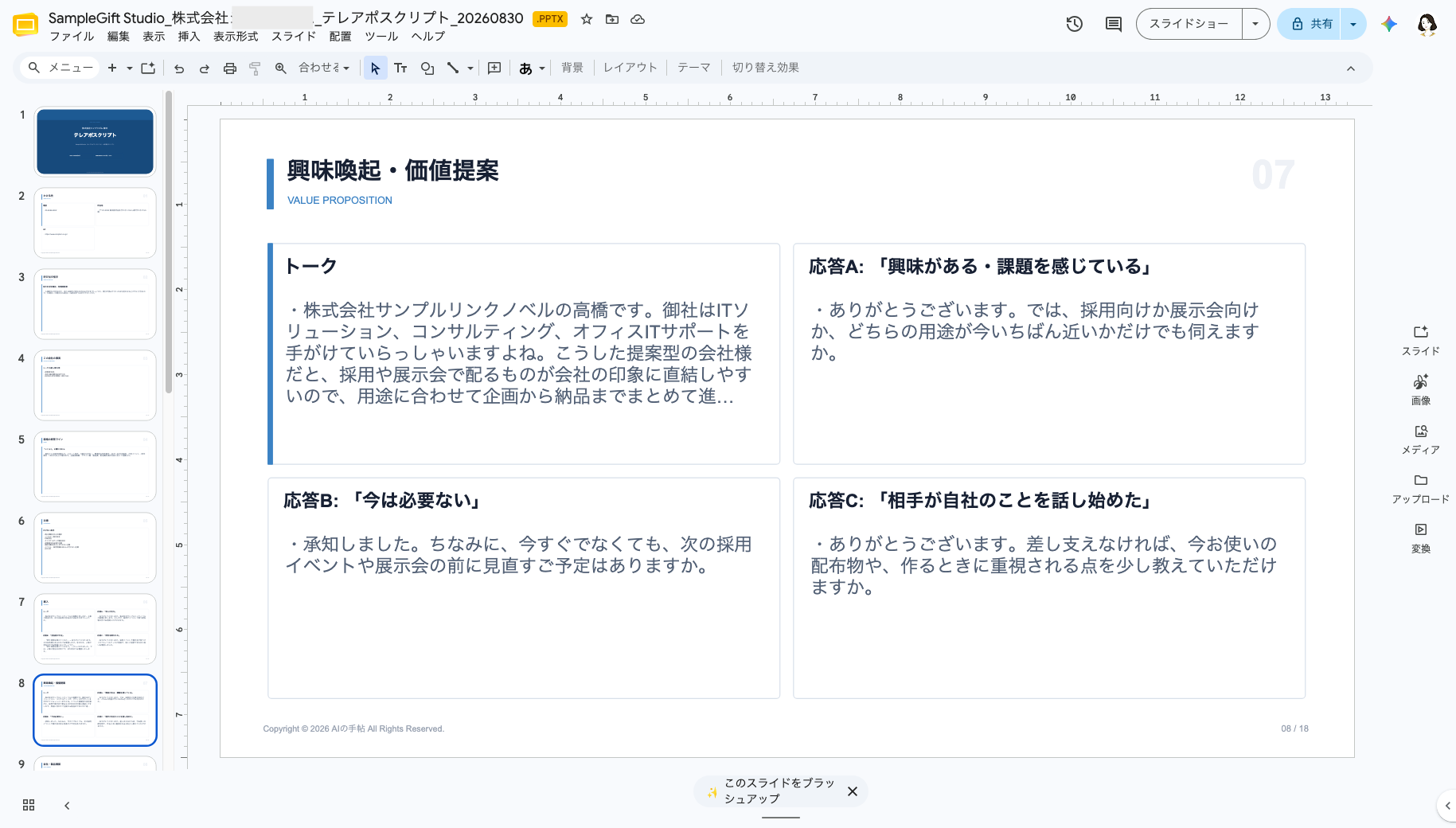Start the スライドショー
1456x828 pixels.
coord(1189,24)
